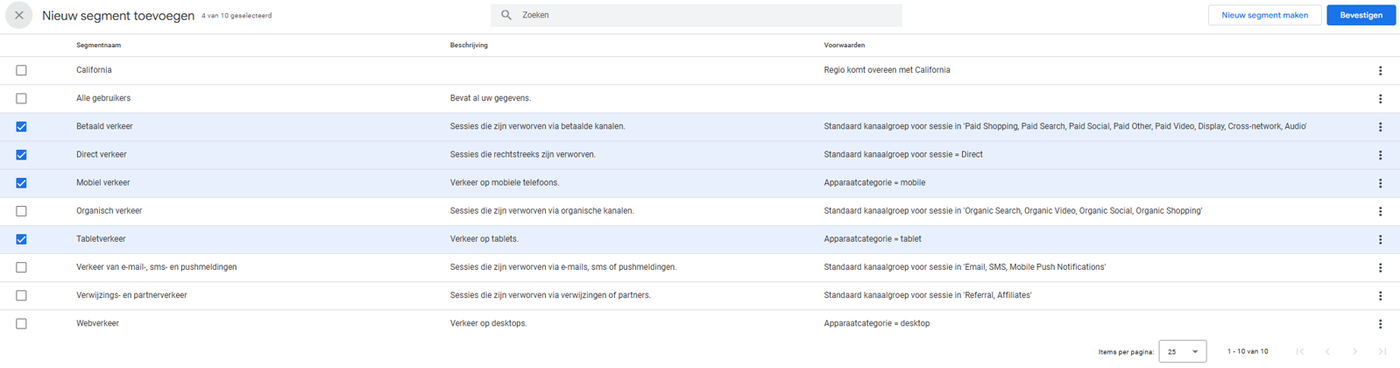Viewport: 1400px width, 368px height.
Task: Check the Alle gebruikers checkbox
Action: pos(21,99)
